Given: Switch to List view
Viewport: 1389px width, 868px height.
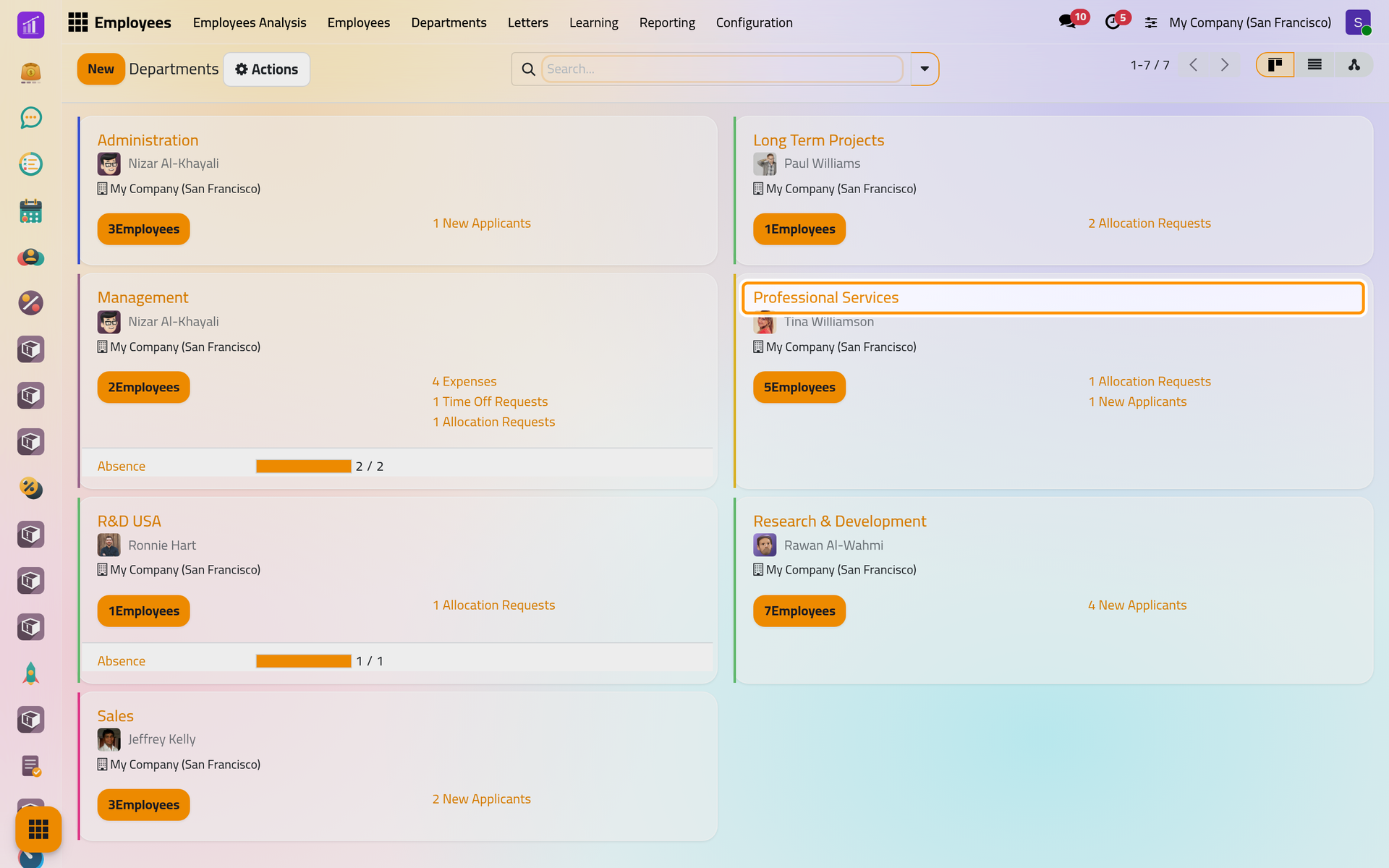Looking at the screenshot, I should pyautogui.click(x=1314, y=65).
